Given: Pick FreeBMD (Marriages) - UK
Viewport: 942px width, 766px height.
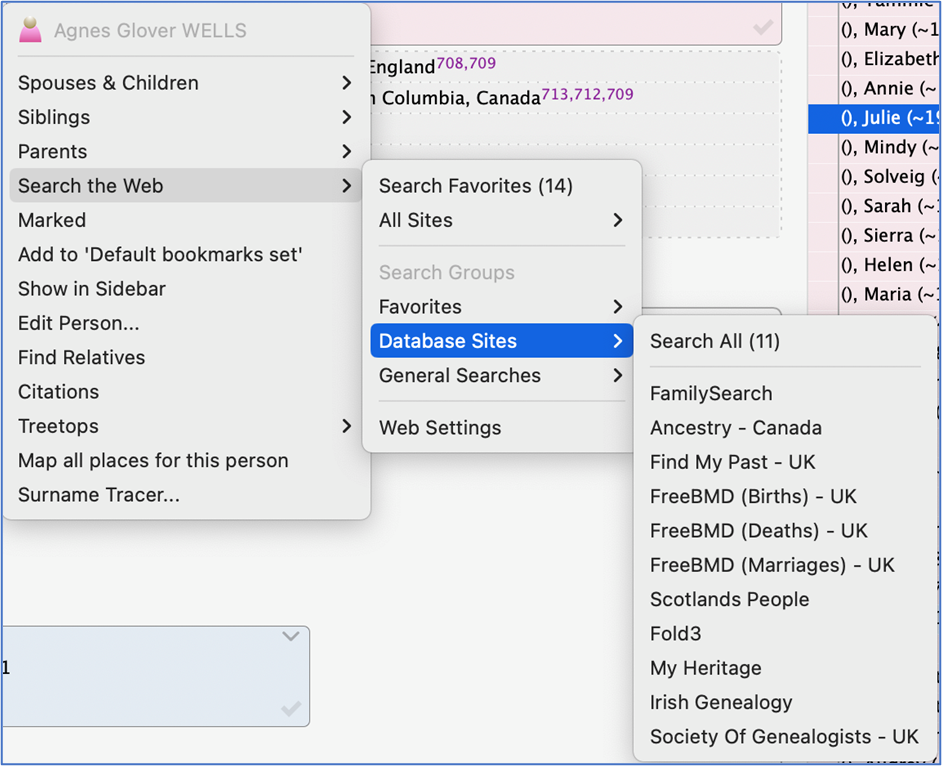Looking at the screenshot, I should pyautogui.click(x=772, y=565).
